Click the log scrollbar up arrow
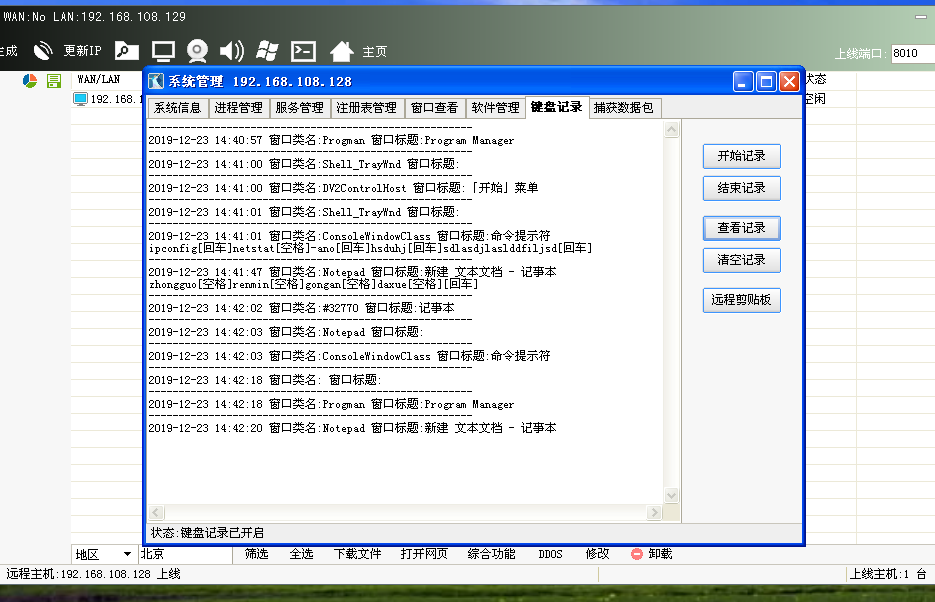This screenshot has height=602, width=935. coord(671,129)
